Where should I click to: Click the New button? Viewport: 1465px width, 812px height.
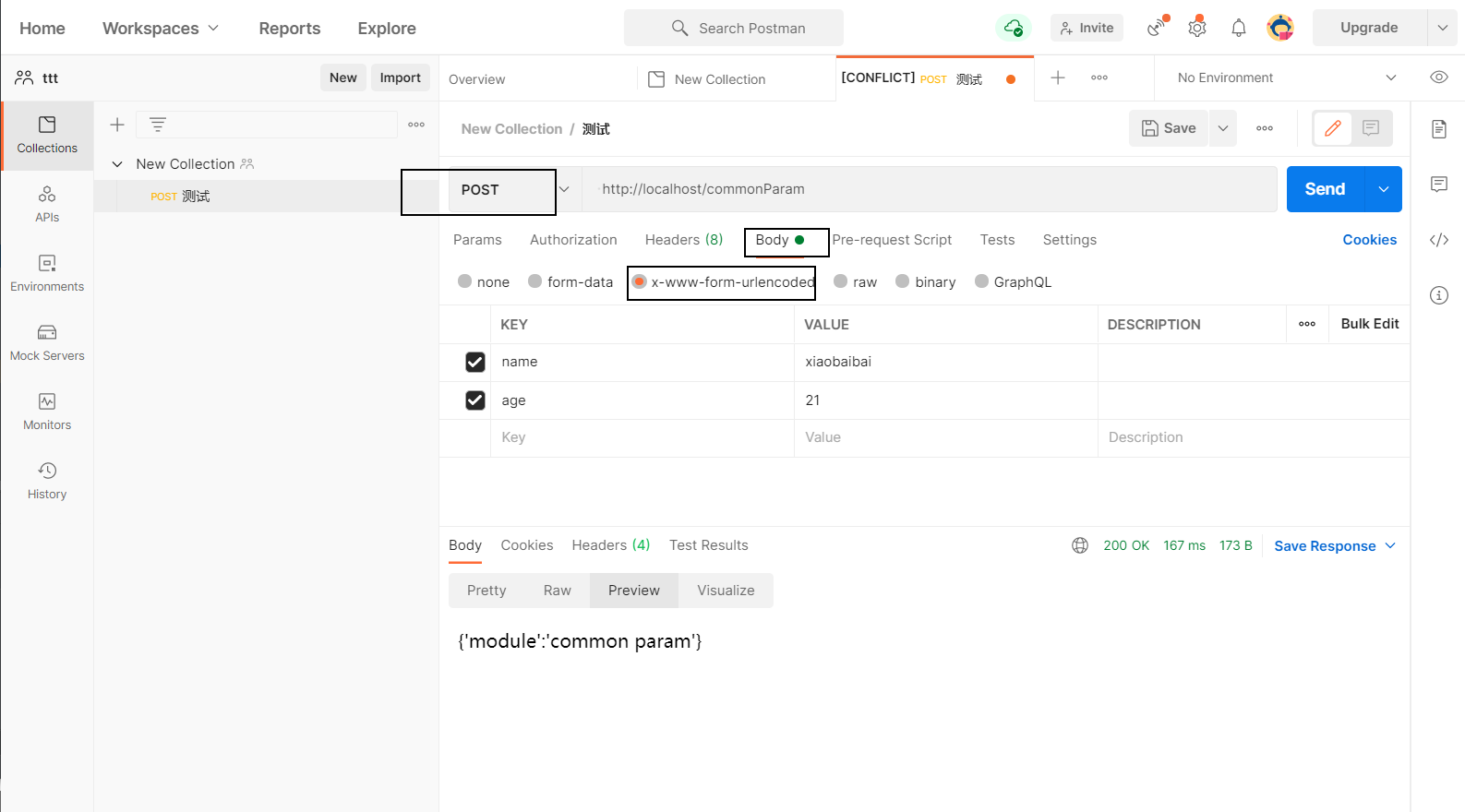343,78
